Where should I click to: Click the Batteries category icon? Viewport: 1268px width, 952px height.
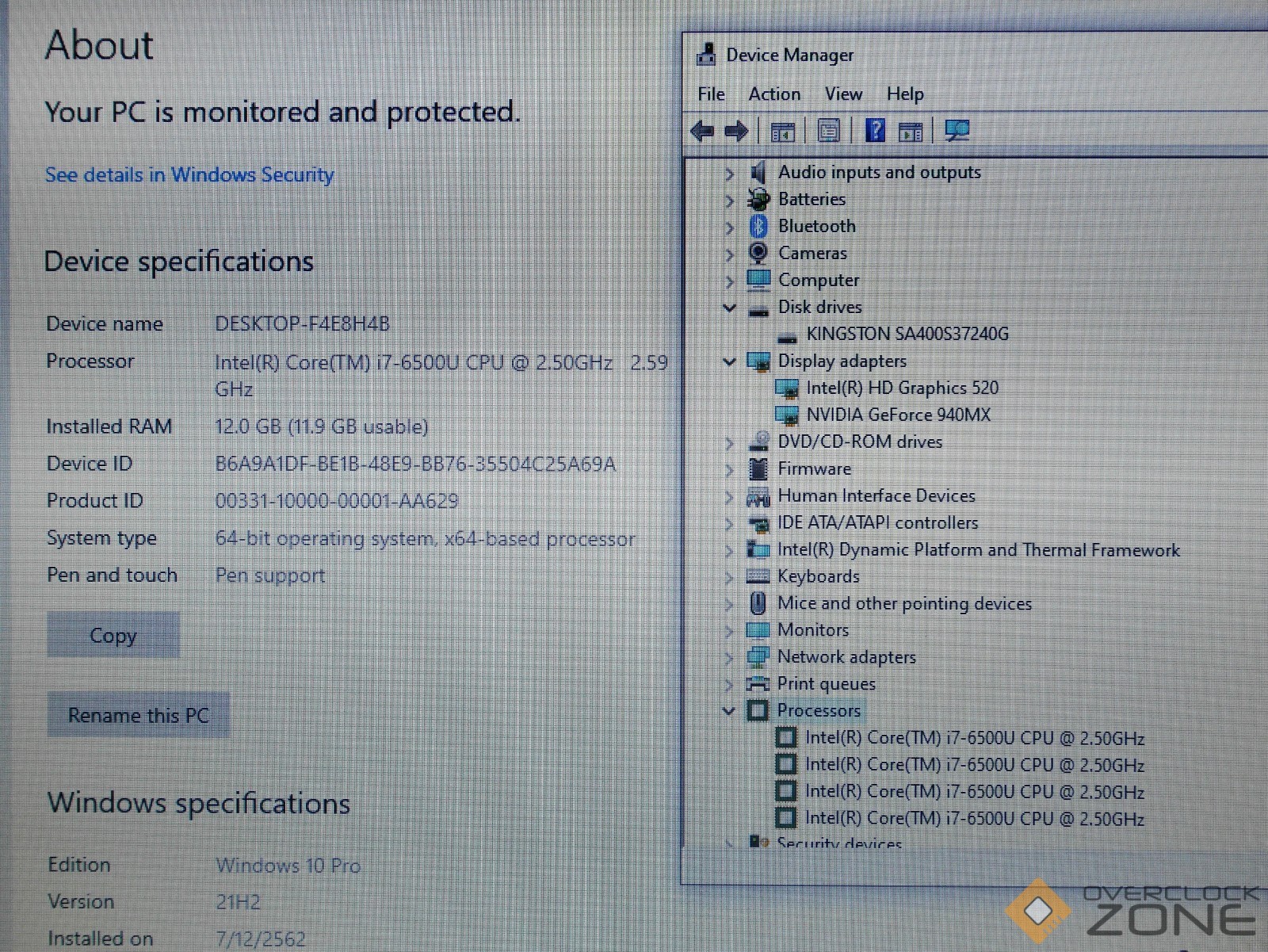[758, 199]
